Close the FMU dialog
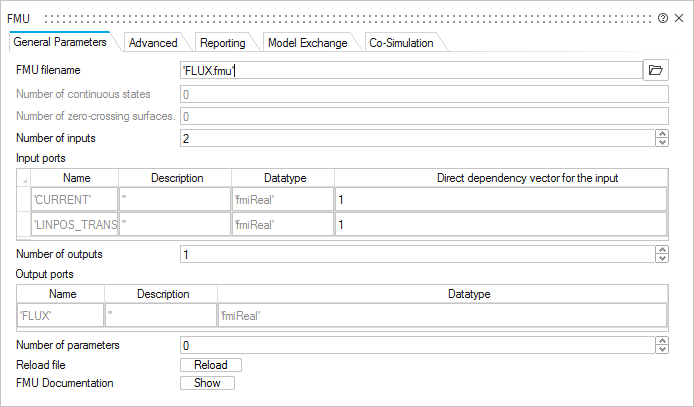The width and height of the screenshot is (694, 407). pos(679,18)
